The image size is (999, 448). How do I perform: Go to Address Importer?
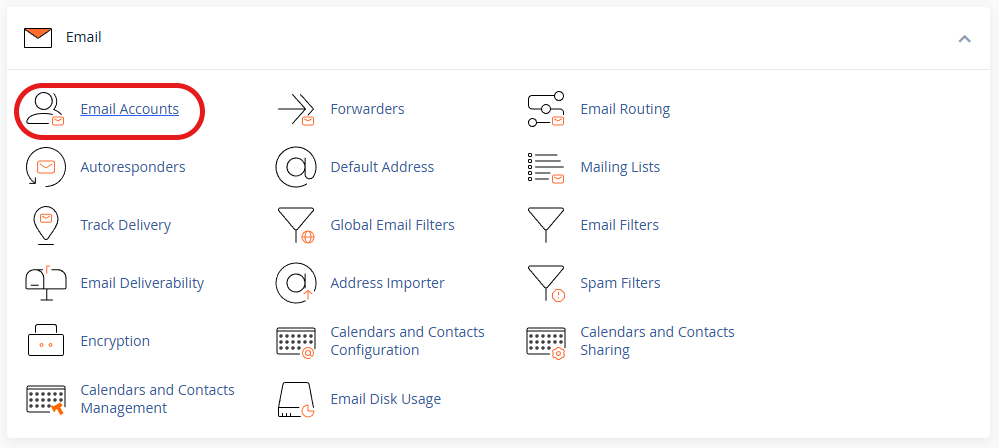[387, 283]
